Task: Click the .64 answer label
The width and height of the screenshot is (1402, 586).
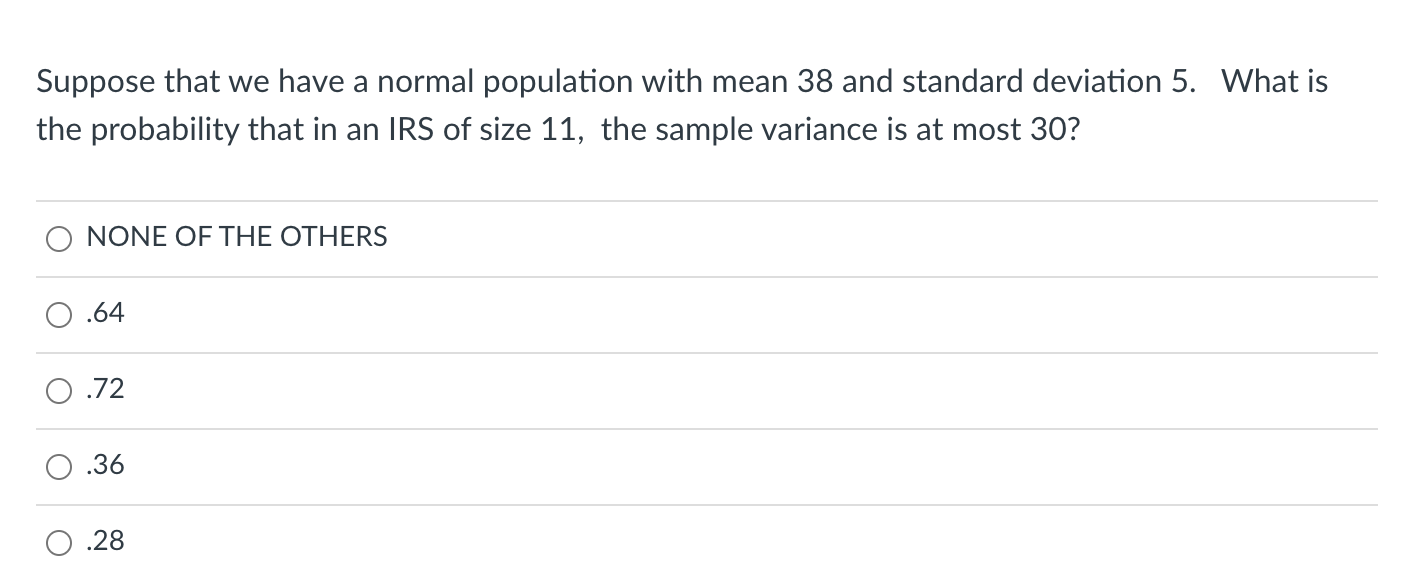Action: pyautogui.click(x=104, y=314)
